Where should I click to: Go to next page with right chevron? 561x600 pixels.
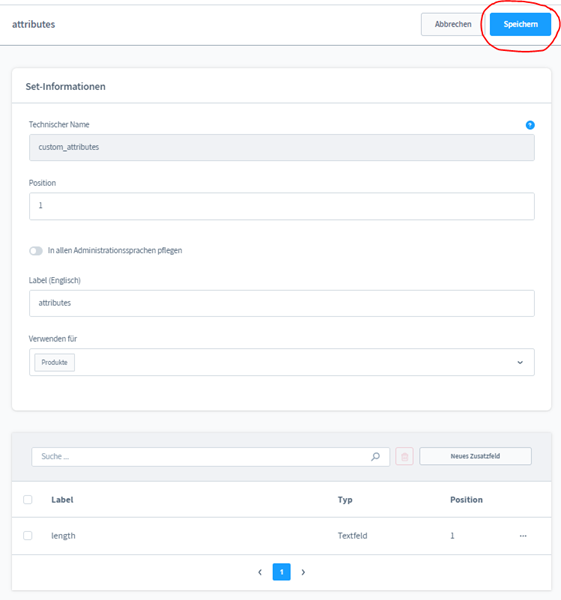[303, 572]
